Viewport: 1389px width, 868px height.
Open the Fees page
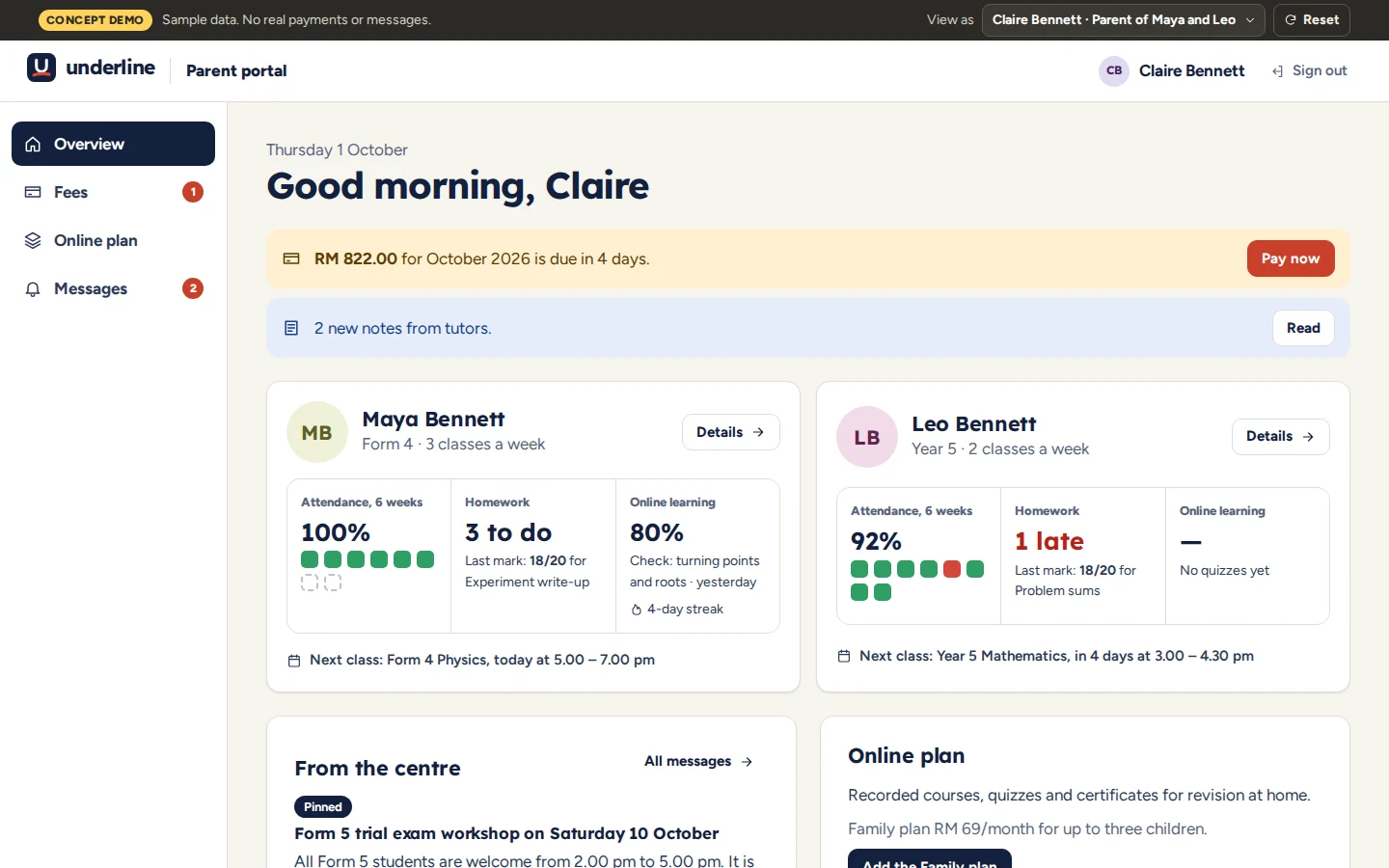point(113,192)
